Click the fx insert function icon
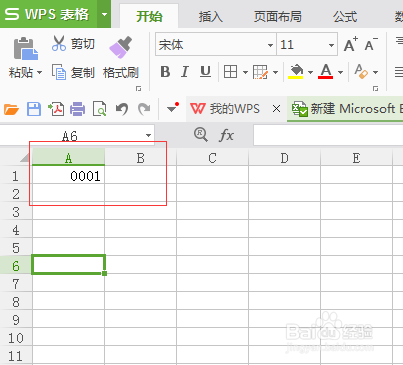 point(227,135)
